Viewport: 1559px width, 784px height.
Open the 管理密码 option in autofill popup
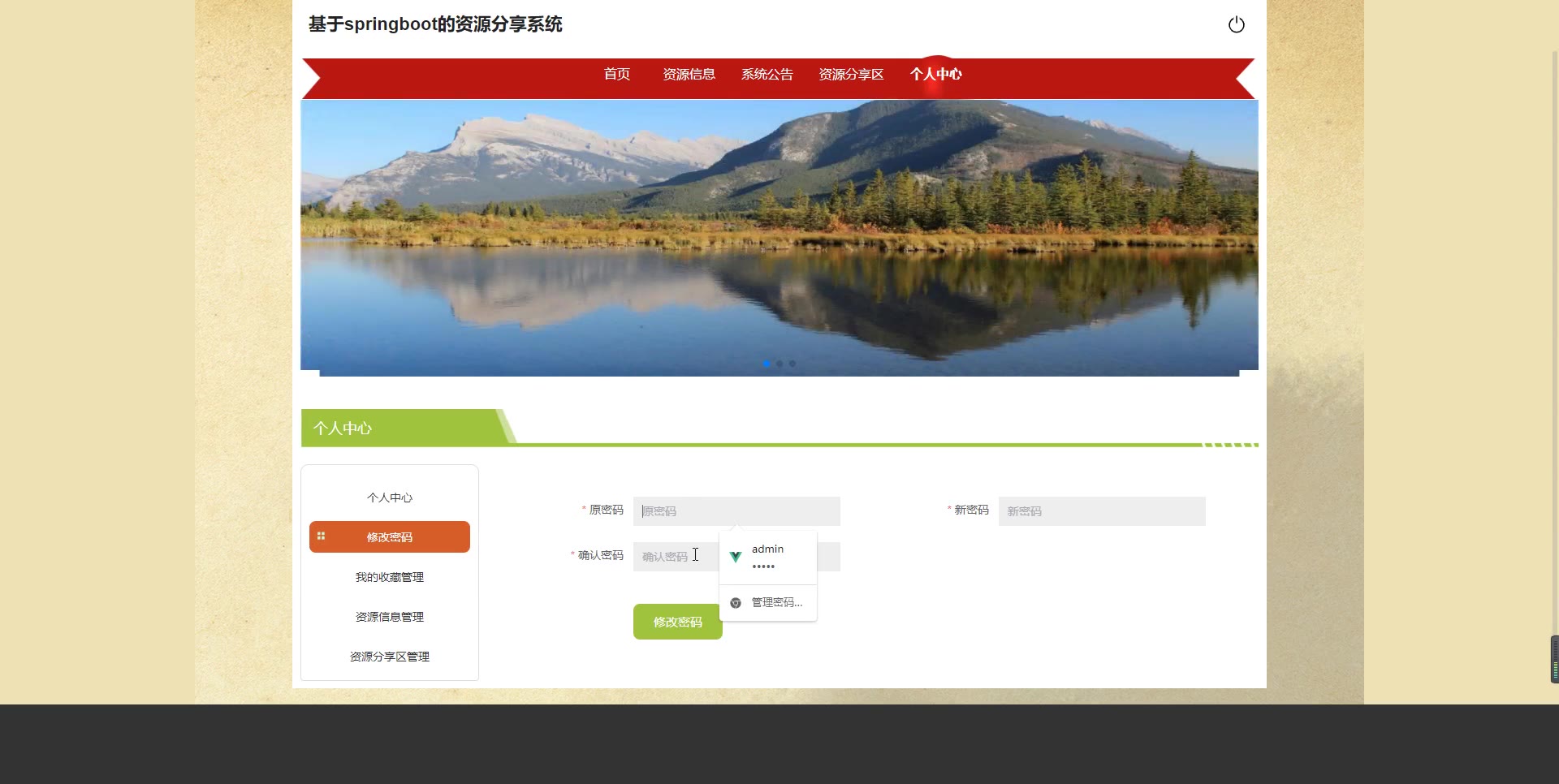coord(767,602)
